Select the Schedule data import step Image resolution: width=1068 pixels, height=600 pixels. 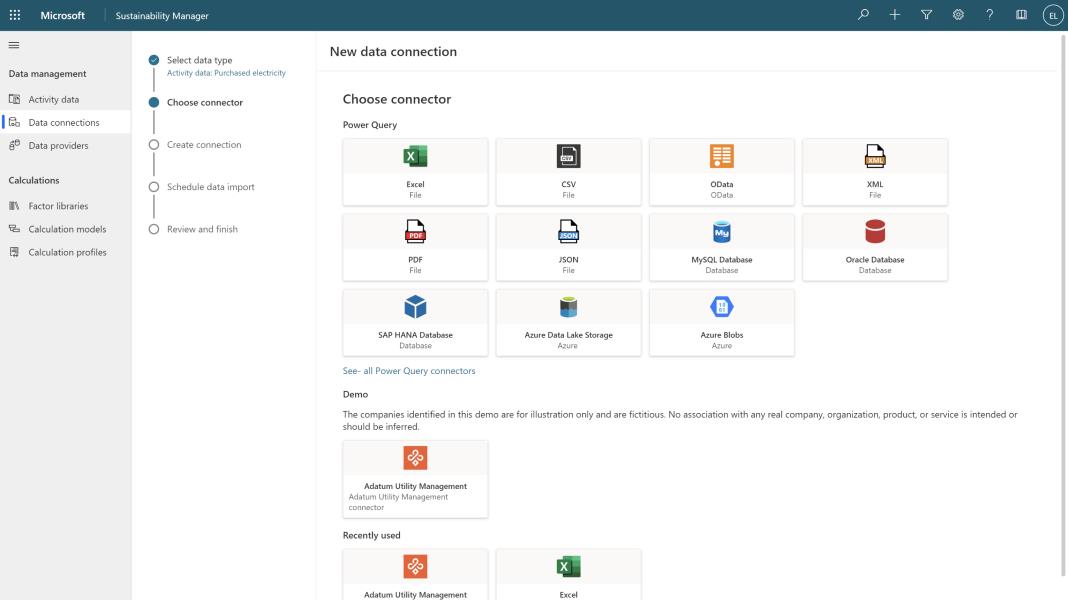[153, 186]
